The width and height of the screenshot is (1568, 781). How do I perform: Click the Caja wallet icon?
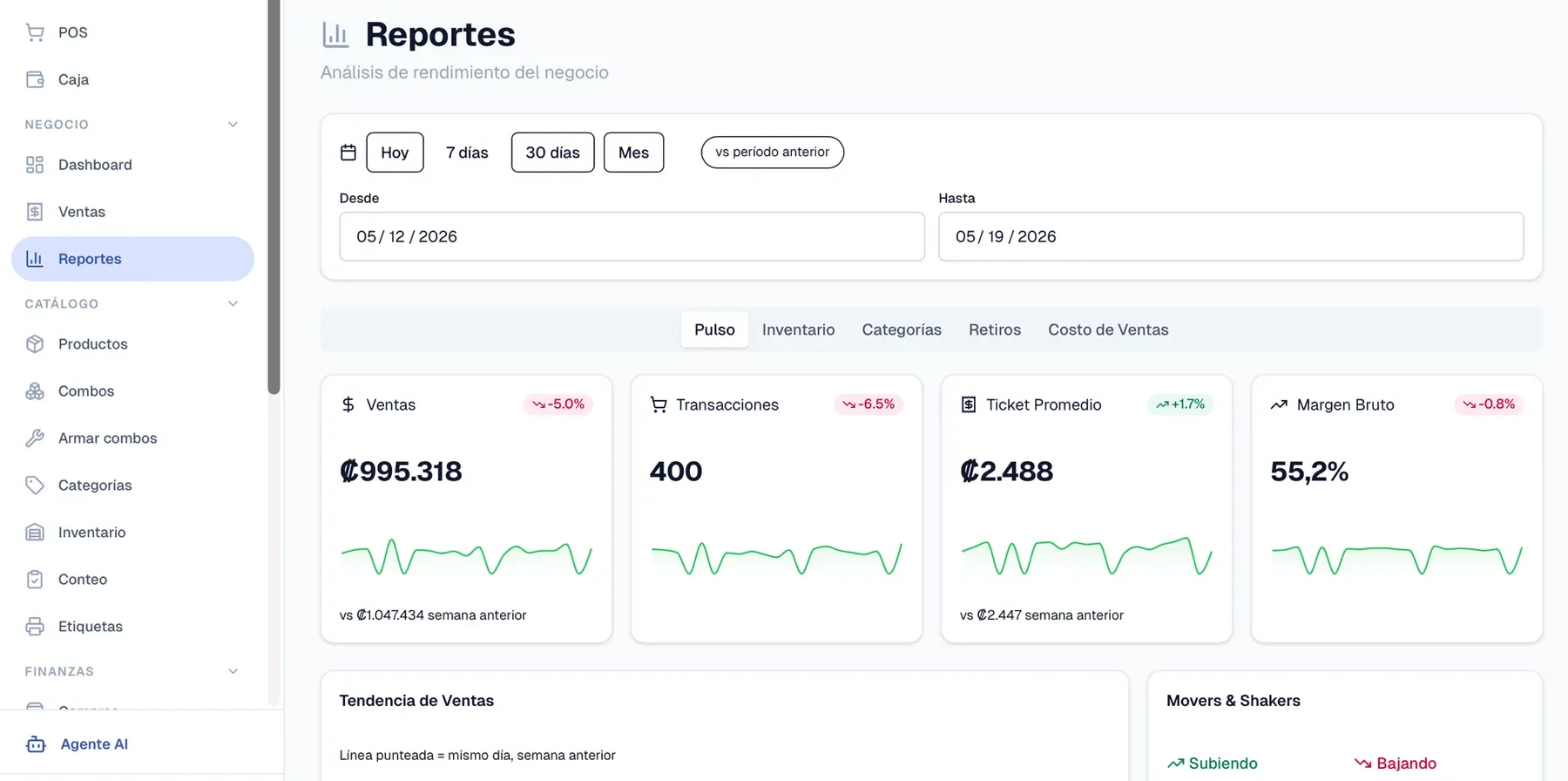click(35, 79)
